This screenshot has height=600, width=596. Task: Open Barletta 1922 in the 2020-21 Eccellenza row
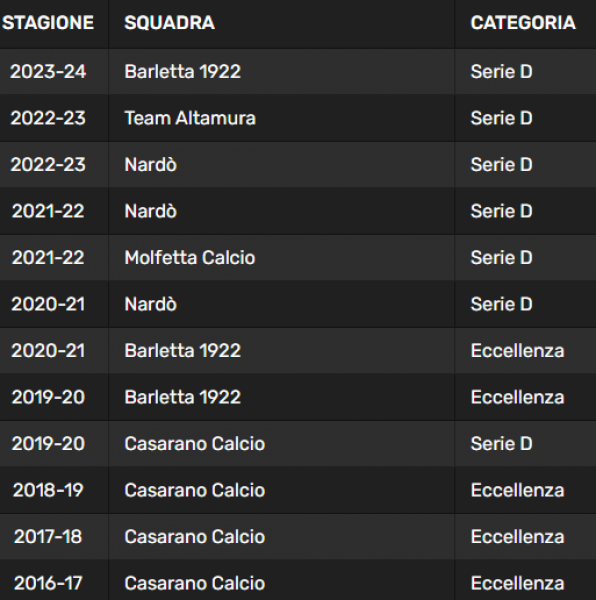[x=182, y=351]
